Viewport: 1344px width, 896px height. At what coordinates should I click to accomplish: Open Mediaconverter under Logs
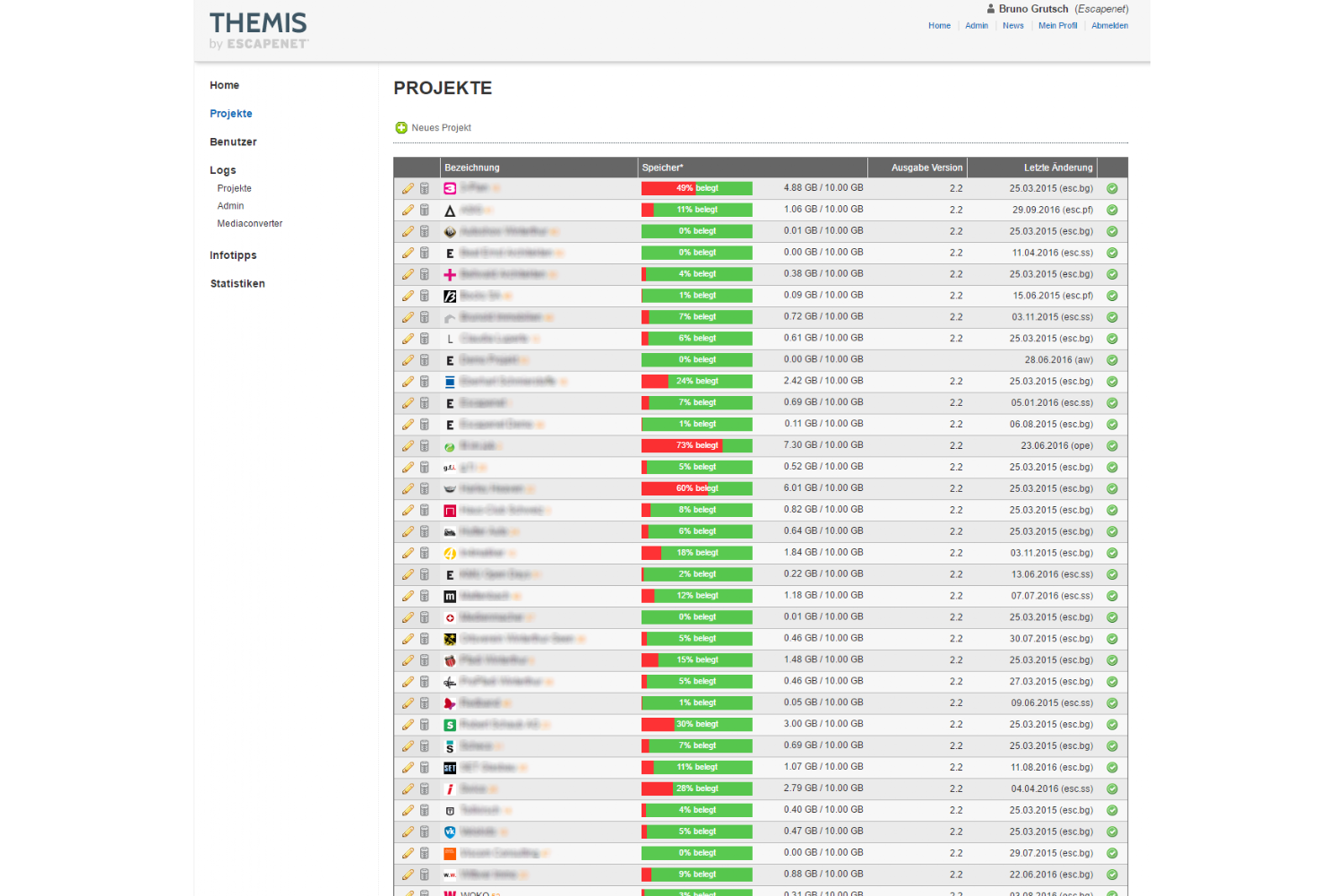[x=249, y=224]
